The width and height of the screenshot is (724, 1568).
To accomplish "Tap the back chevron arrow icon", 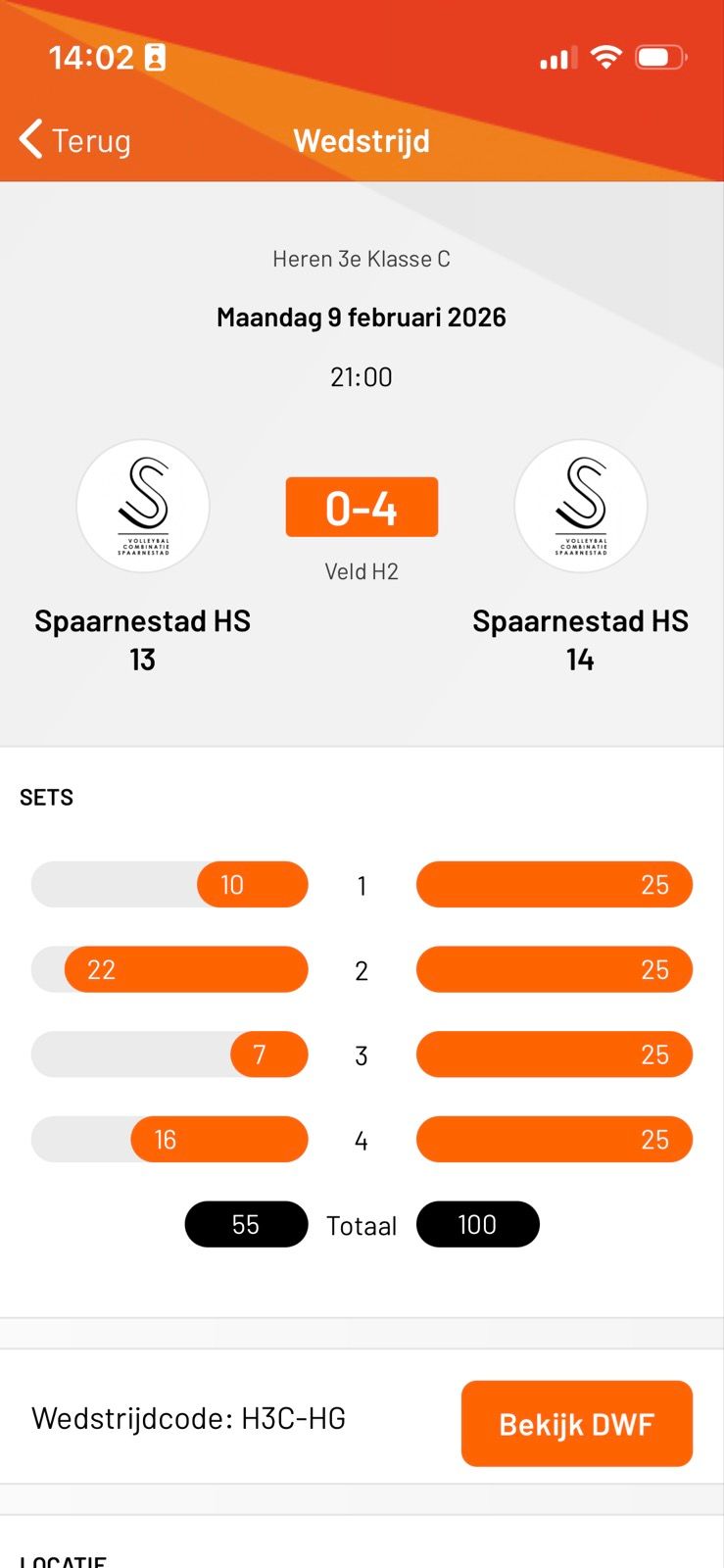I will pos(31,139).
